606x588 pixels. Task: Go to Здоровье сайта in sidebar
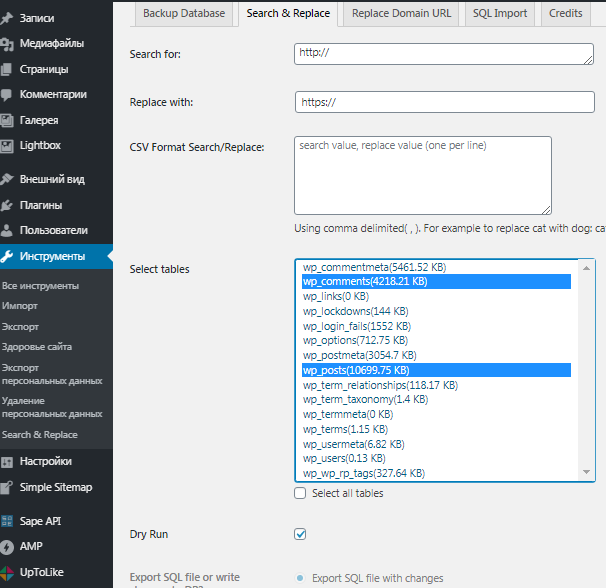[36, 346]
